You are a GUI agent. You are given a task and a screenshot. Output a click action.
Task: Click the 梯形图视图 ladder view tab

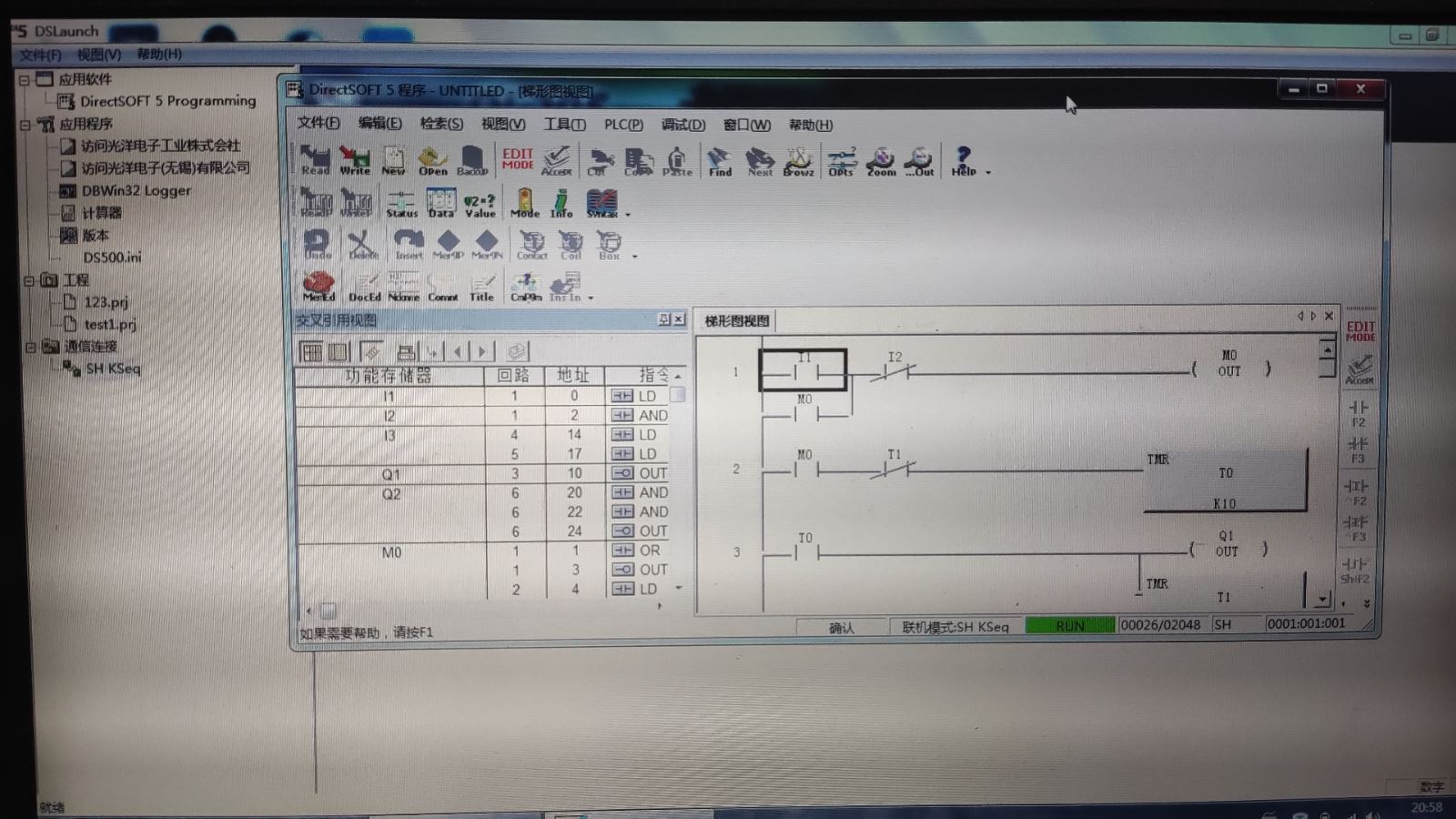(737, 320)
